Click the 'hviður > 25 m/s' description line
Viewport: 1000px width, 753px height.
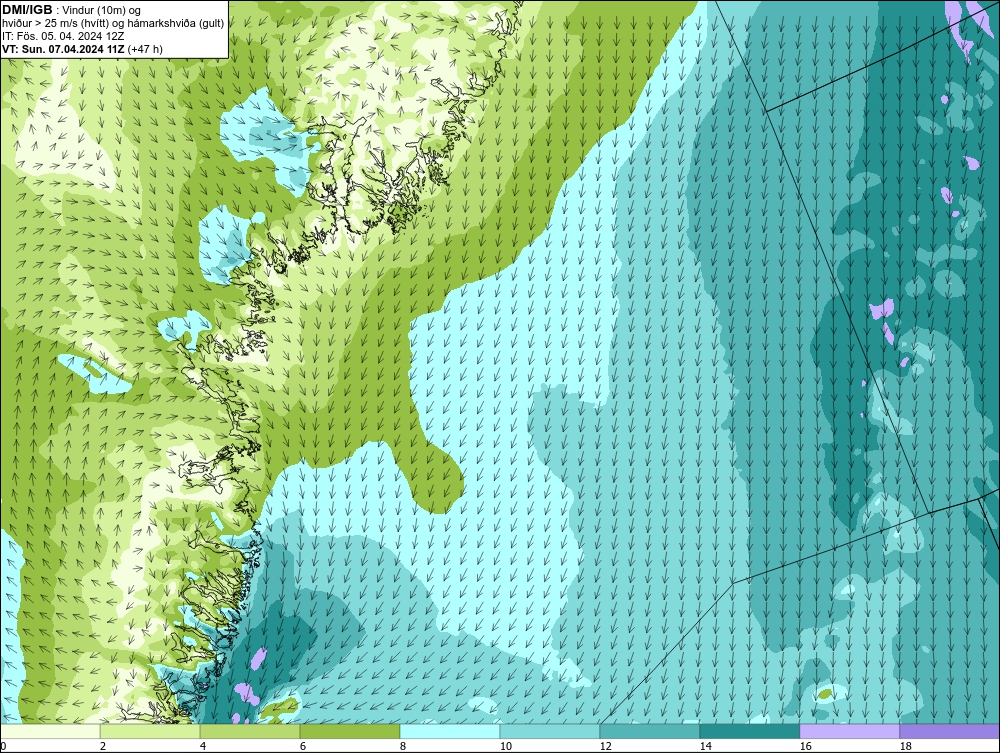[x=113, y=23]
